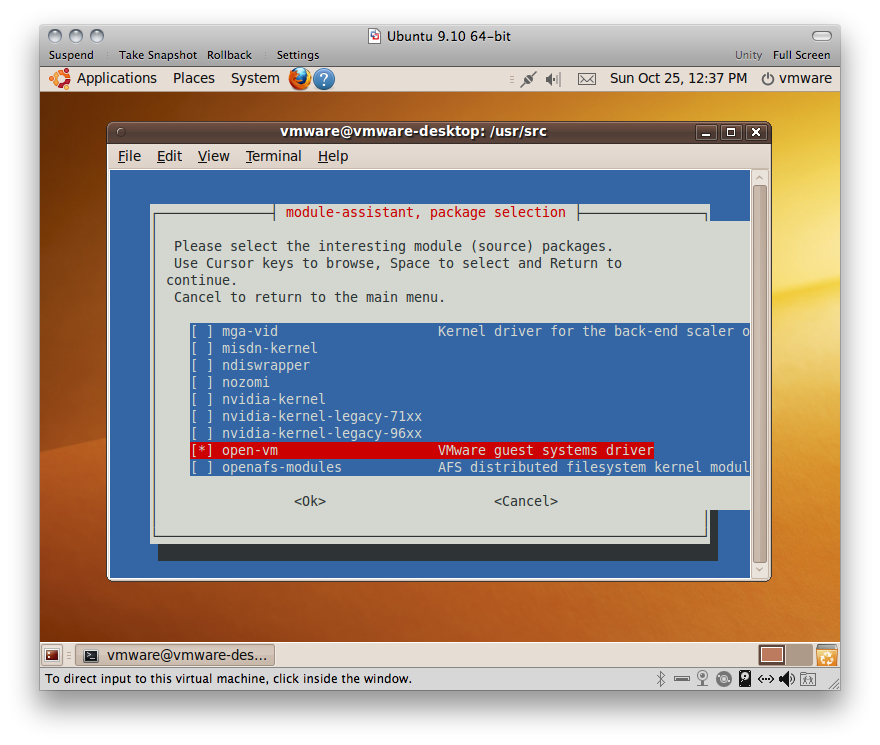Toggle the nozomi checkbox
The height and width of the screenshot is (745, 880).
point(201,382)
